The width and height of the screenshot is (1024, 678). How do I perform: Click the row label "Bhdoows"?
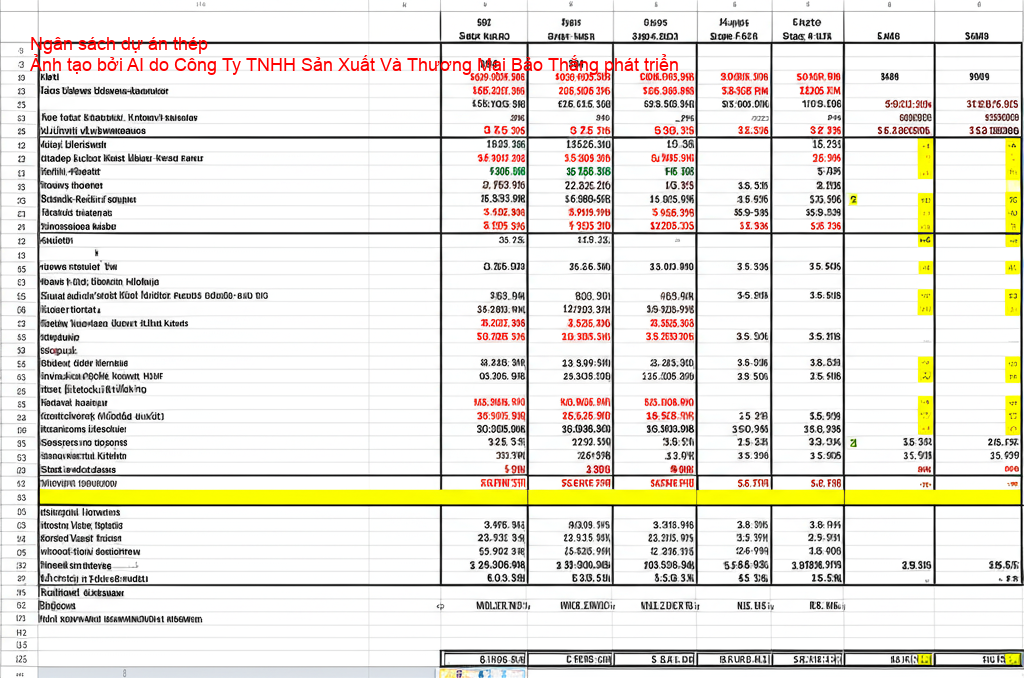[57, 605]
